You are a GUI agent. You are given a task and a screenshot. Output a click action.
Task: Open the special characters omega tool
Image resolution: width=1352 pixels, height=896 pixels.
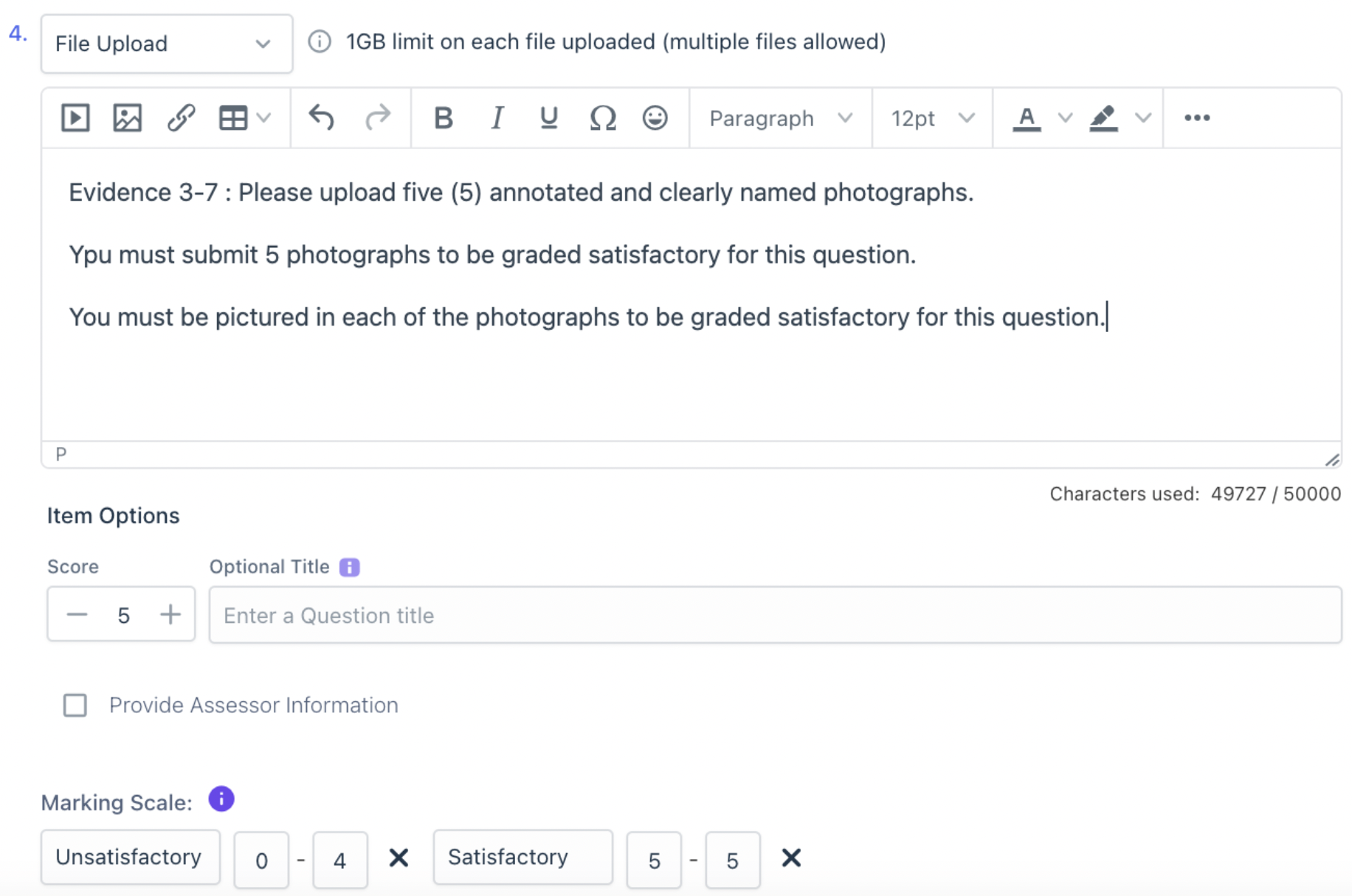[603, 118]
